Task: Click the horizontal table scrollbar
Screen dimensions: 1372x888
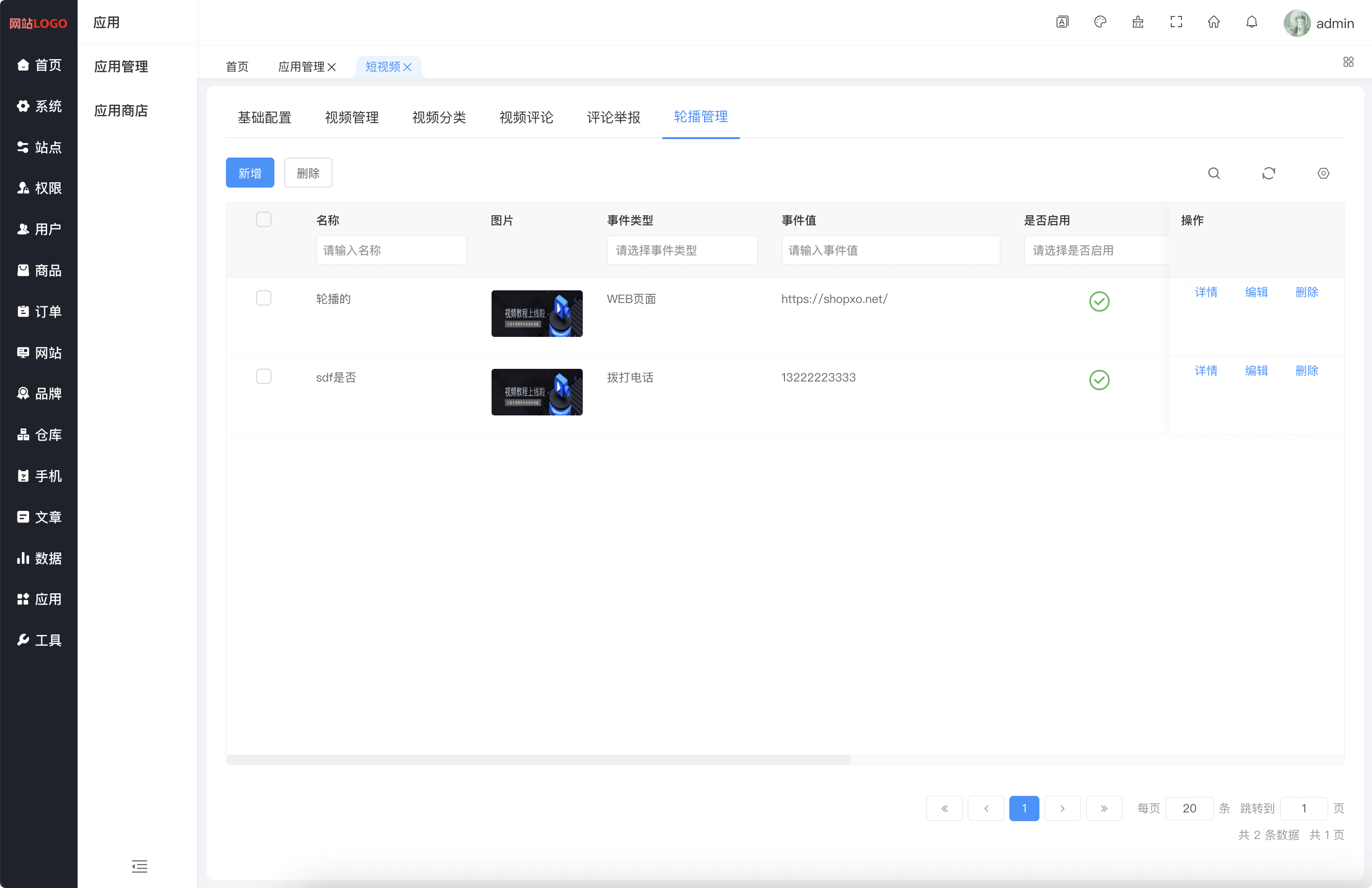Action: 539,760
